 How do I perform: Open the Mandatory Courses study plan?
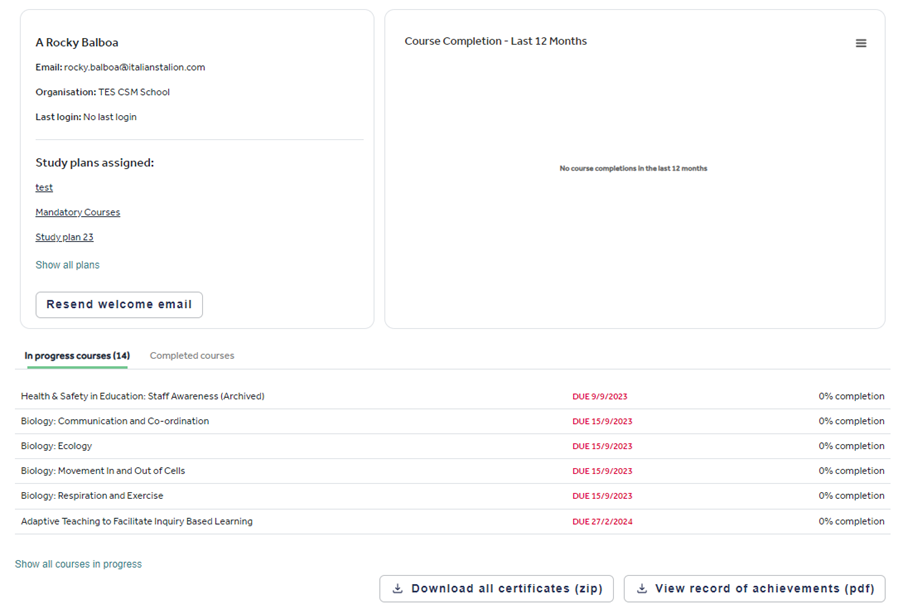78,212
